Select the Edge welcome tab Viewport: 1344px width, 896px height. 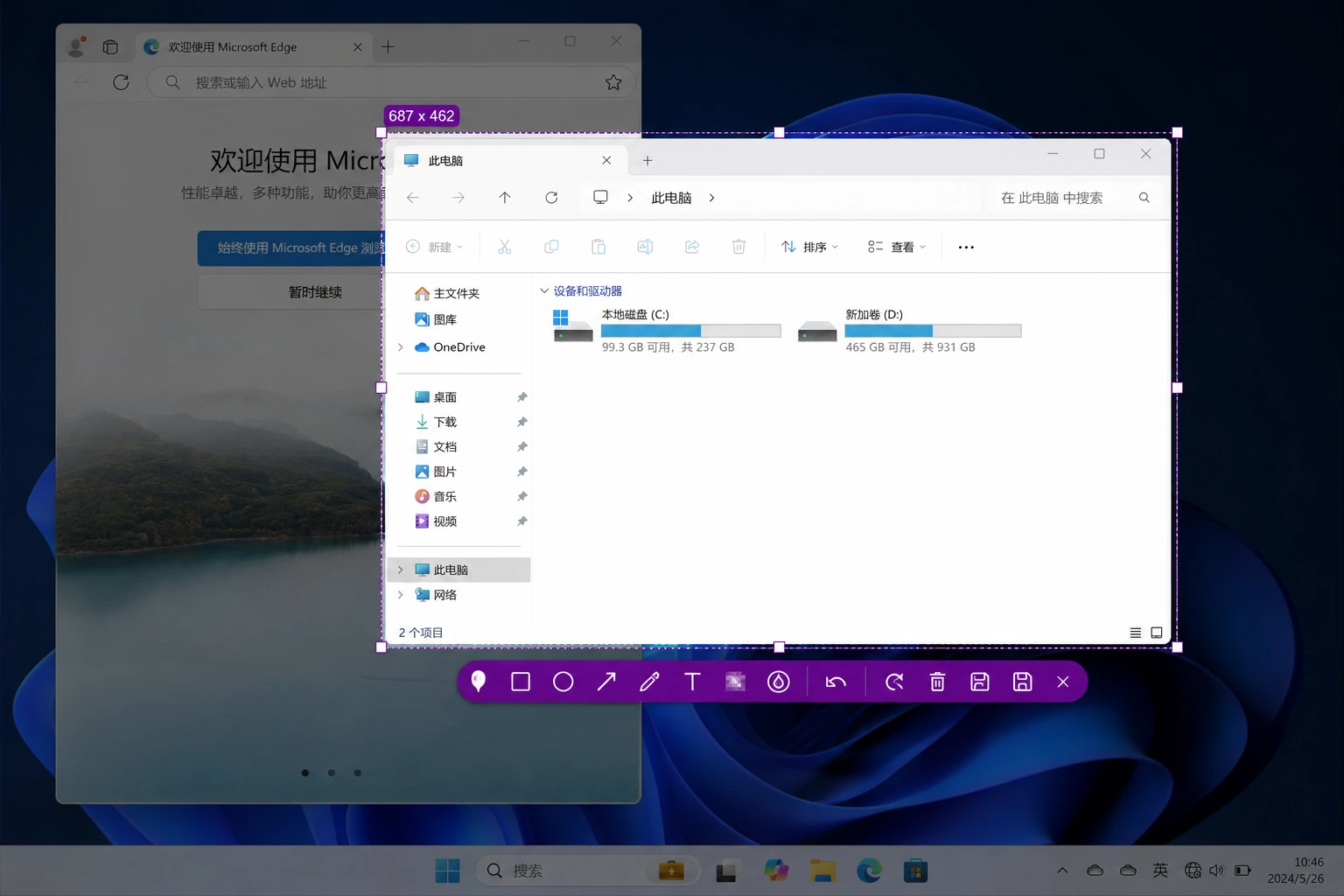click(254, 47)
